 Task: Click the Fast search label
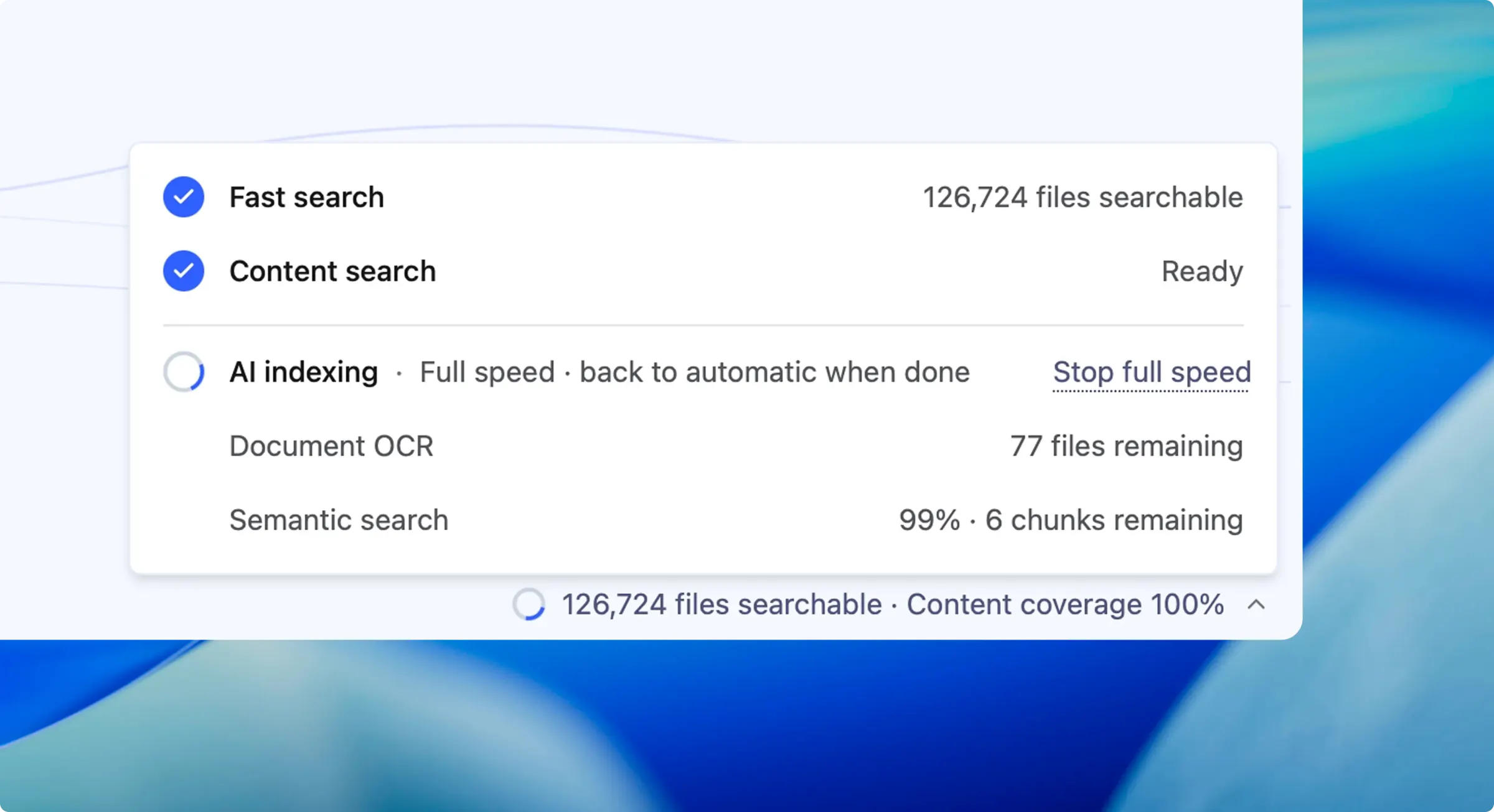tap(307, 197)
